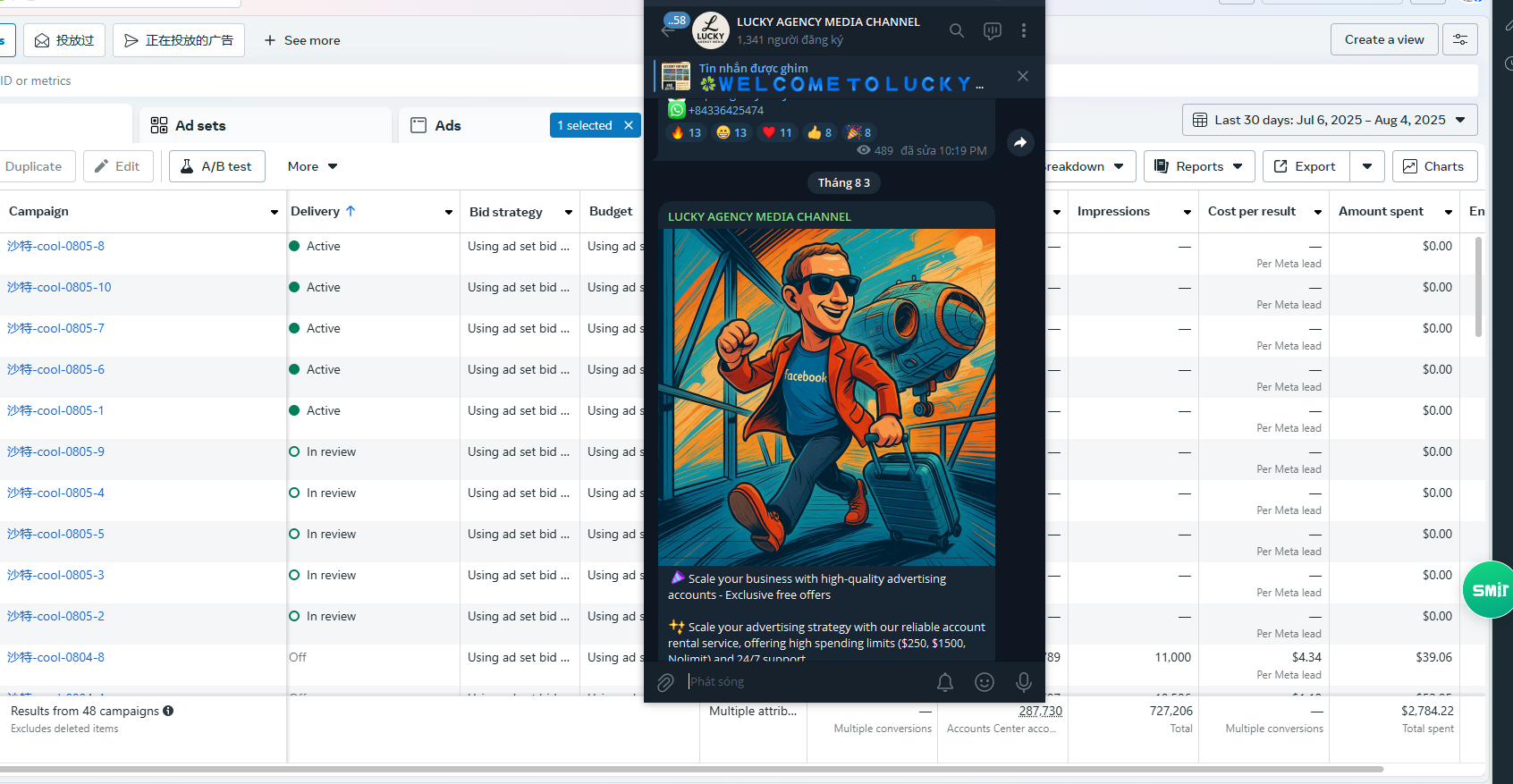Attach a file with paperclip icon
The image size is (1513, 784).
[x=665, y=683]
